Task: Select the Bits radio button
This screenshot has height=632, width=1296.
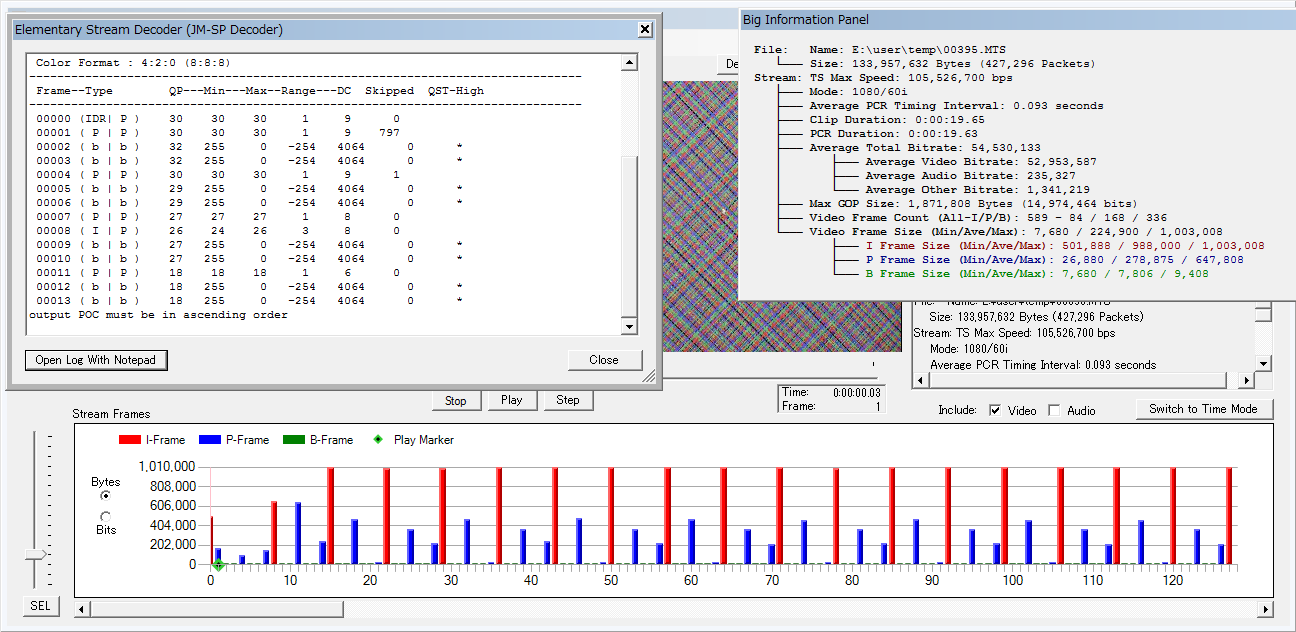Action: (106, 516)
